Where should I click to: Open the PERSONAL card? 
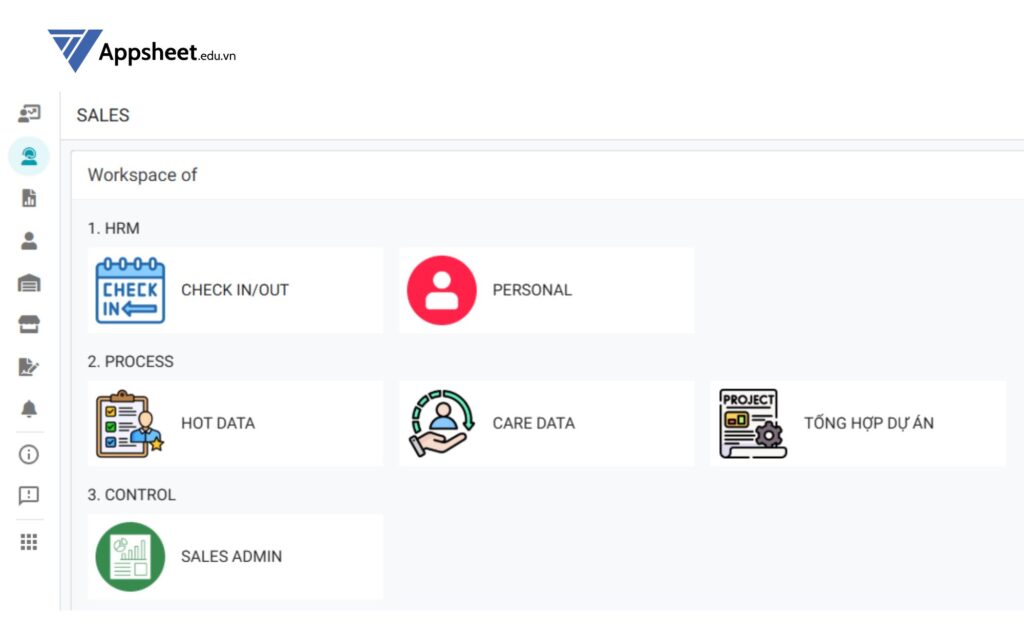546,290
